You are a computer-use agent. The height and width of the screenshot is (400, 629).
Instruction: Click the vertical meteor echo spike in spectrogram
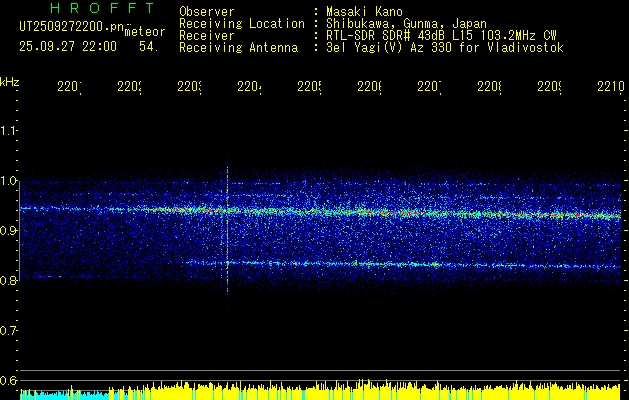click(227, 231)
